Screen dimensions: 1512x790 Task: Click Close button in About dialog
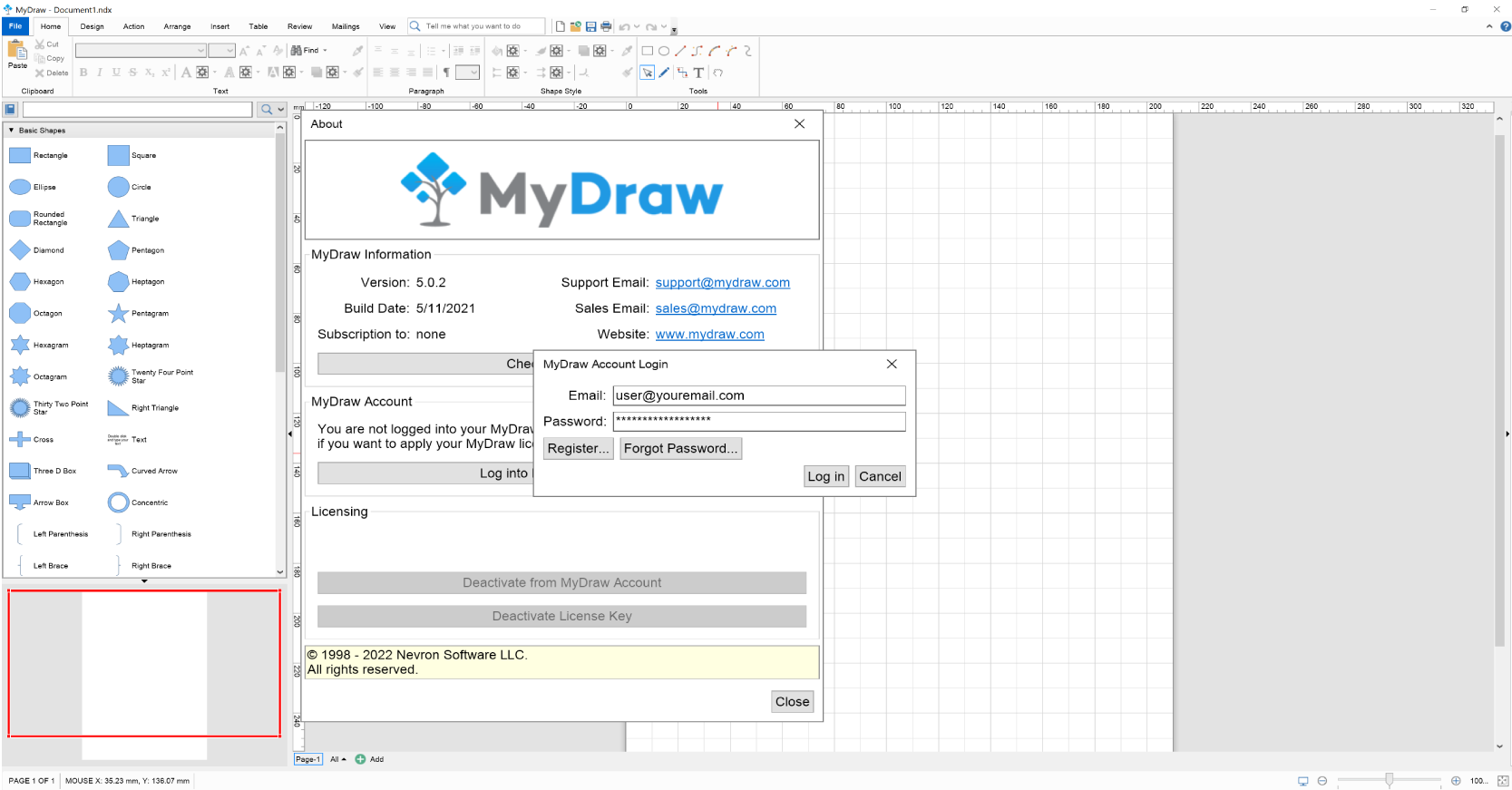click(x=792, y=702)
